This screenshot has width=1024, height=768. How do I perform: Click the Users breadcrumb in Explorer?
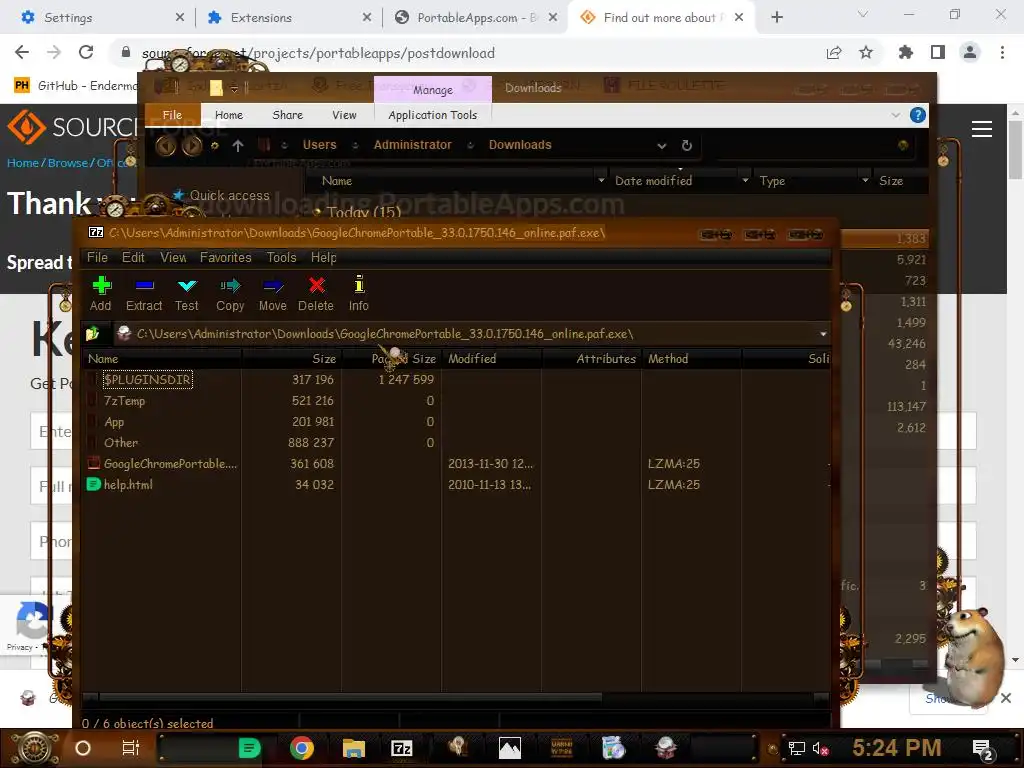click(x=319, y=145)
